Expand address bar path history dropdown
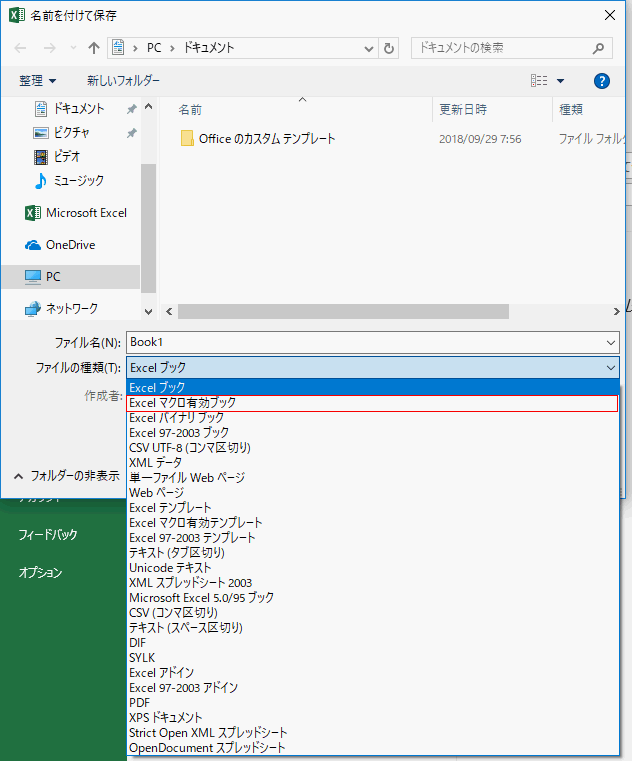 (369, 49)
